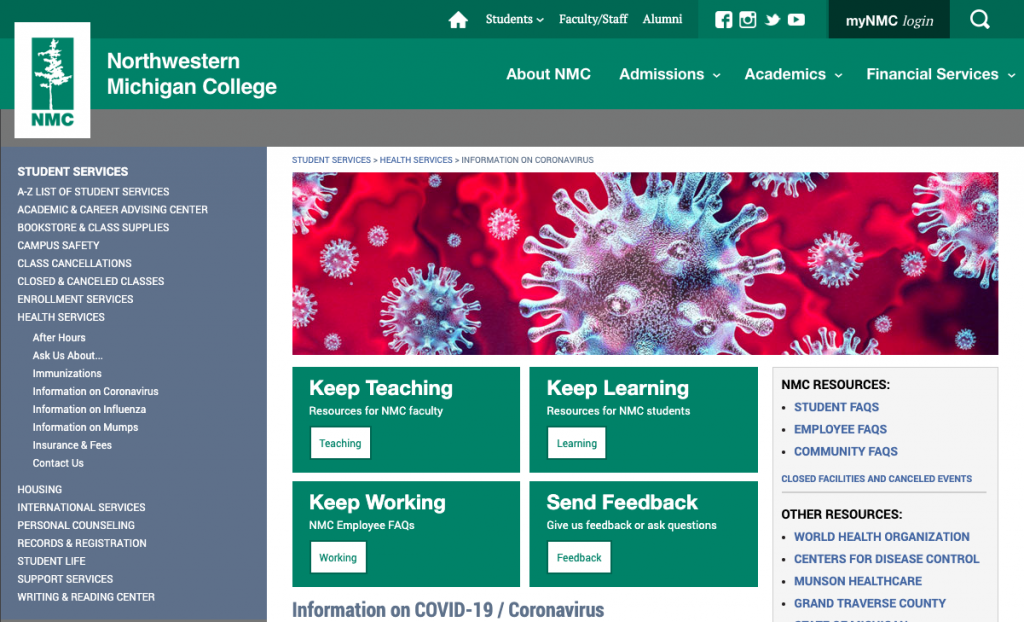Select Immunizations in Health Services sidebar
The image size is (1024, 622).
pos(67,374)
